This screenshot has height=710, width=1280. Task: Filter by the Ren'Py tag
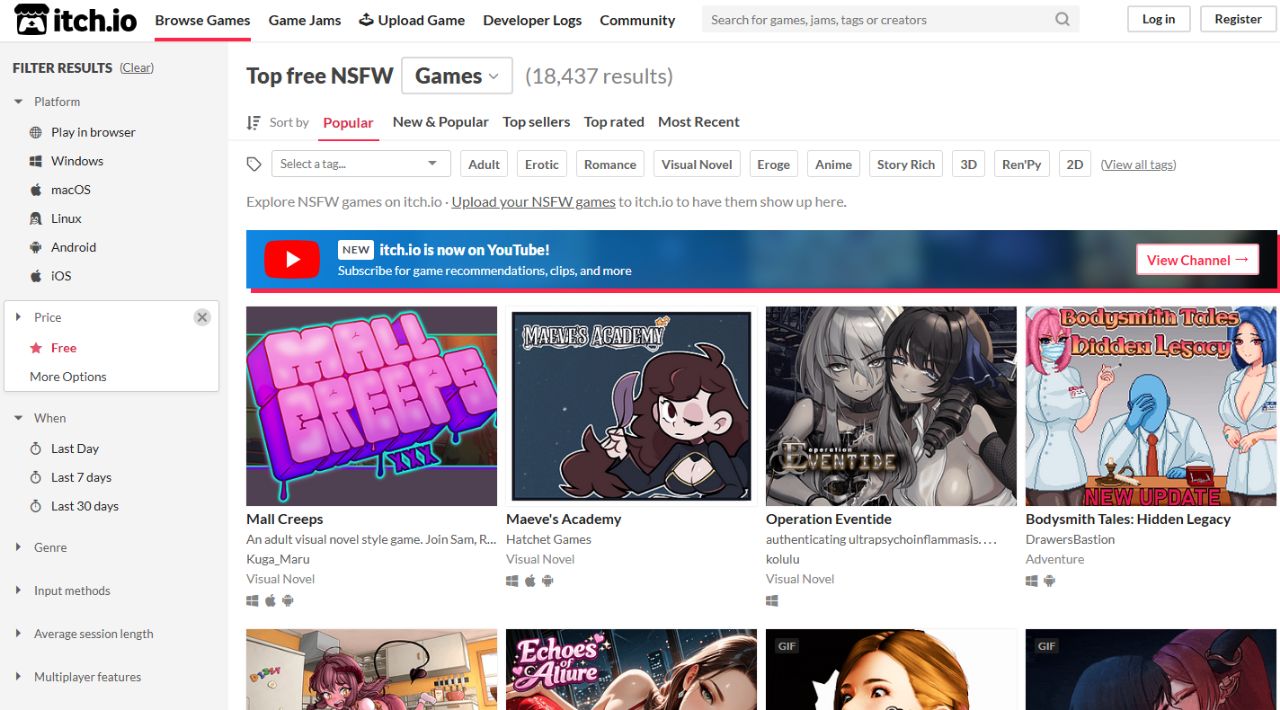point(1021,164)
